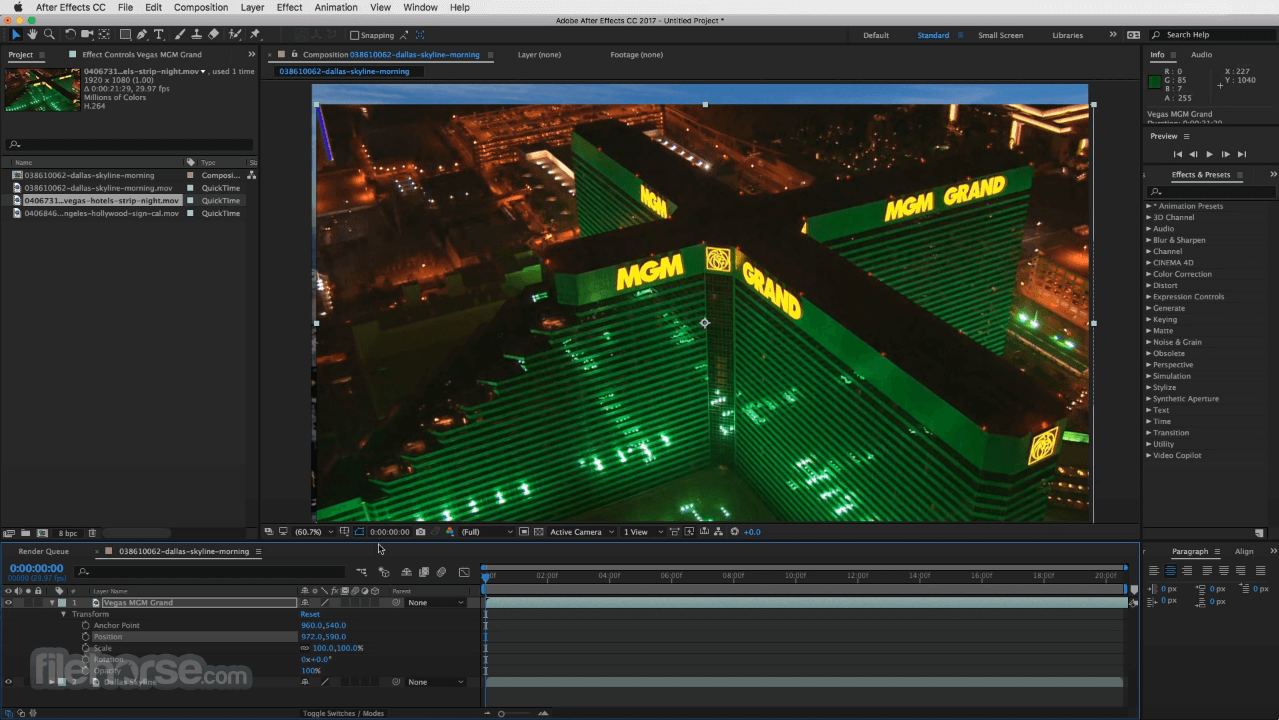Image resolution: width=1279 pixels, height=720 pixels.
Task: Select the Rectangle shape tool
Action: pyautogui.click(x=125, y=35)
